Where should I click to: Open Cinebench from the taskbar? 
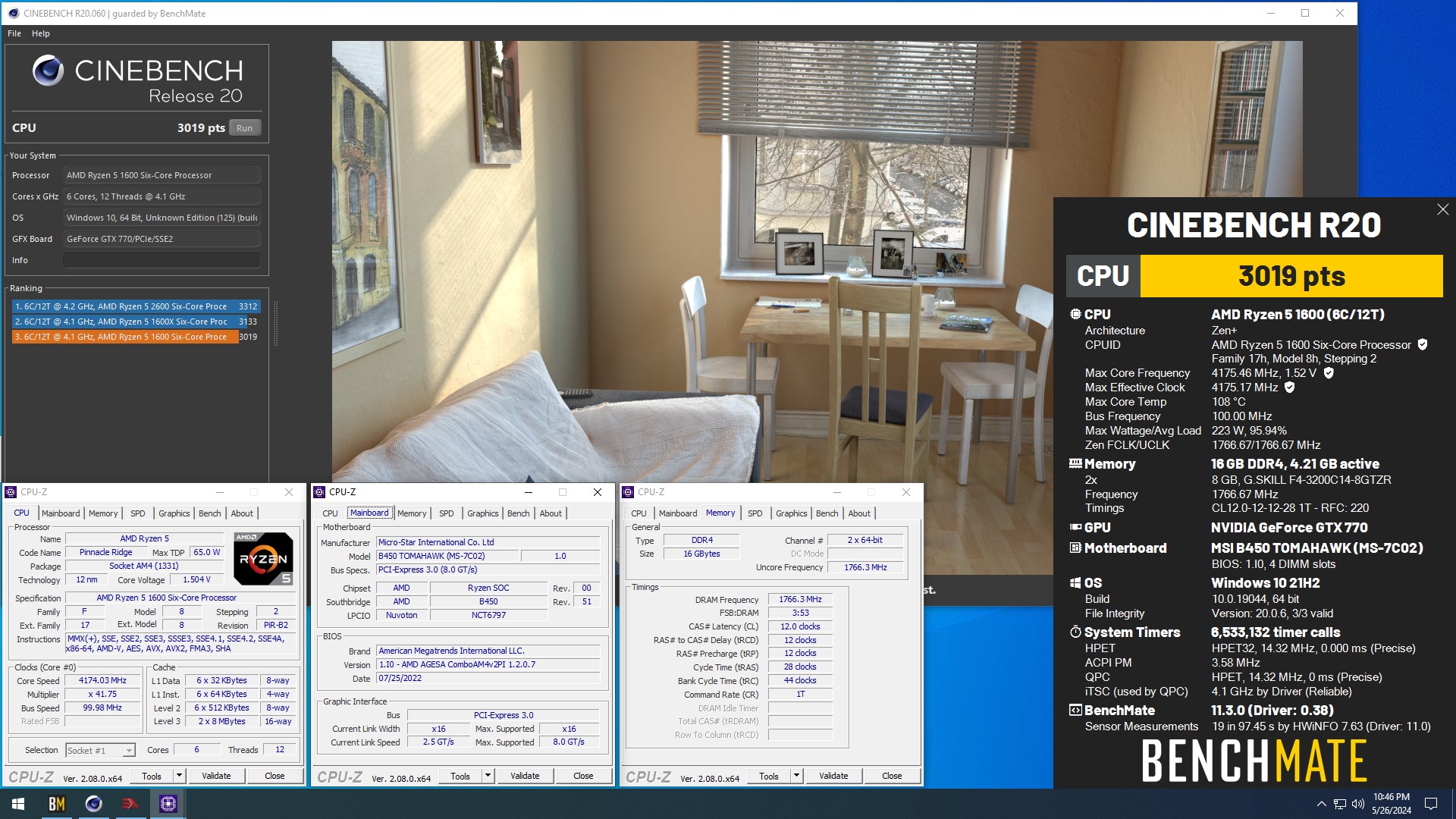point(94,804)
